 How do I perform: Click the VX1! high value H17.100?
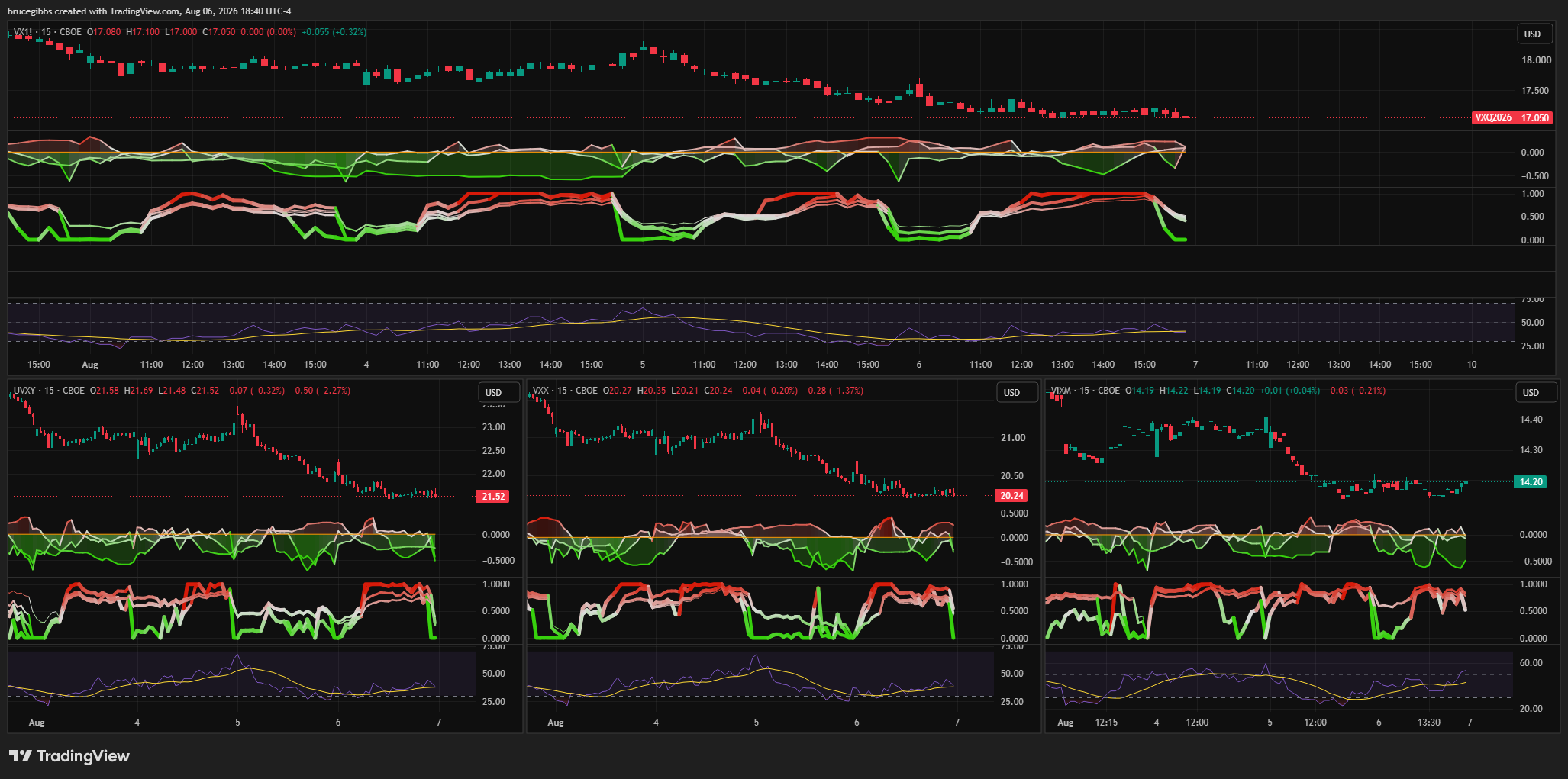pos(143,32)
